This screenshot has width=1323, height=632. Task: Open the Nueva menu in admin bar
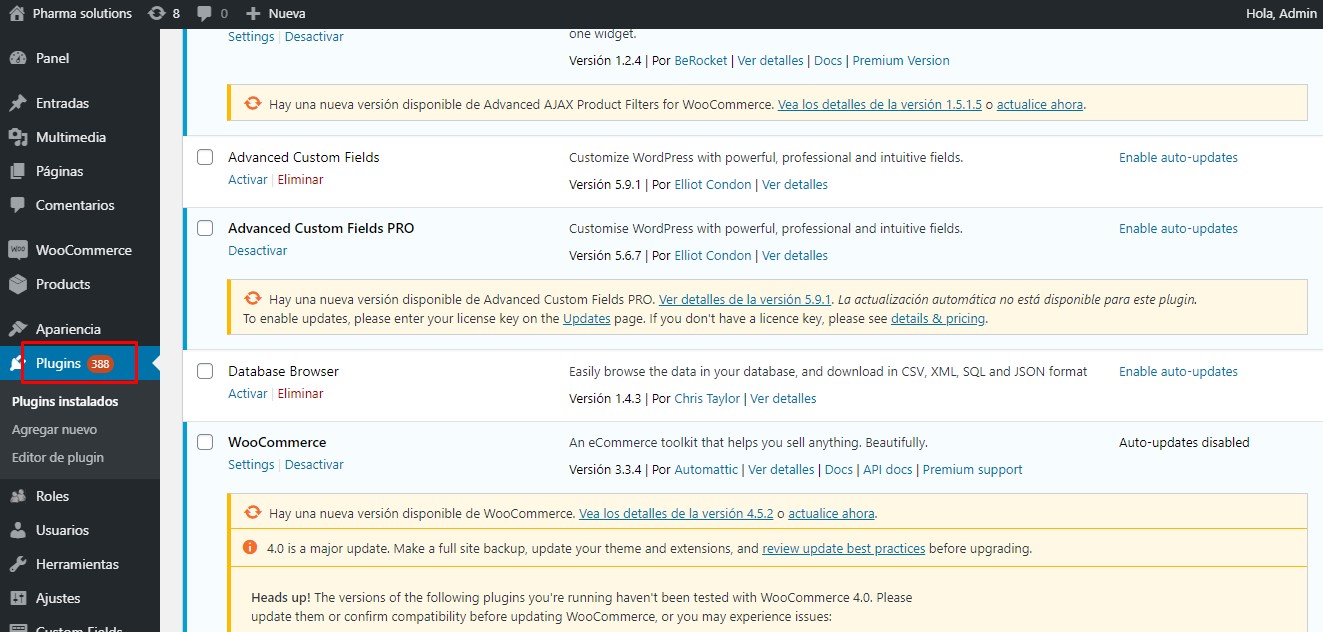pos(275,14)
